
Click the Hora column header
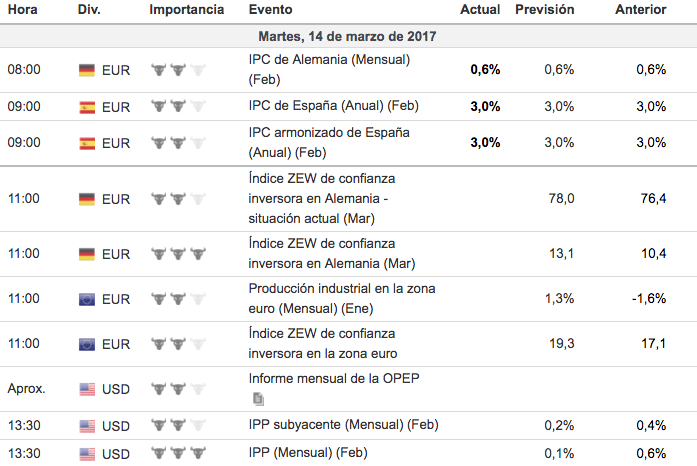23,9
